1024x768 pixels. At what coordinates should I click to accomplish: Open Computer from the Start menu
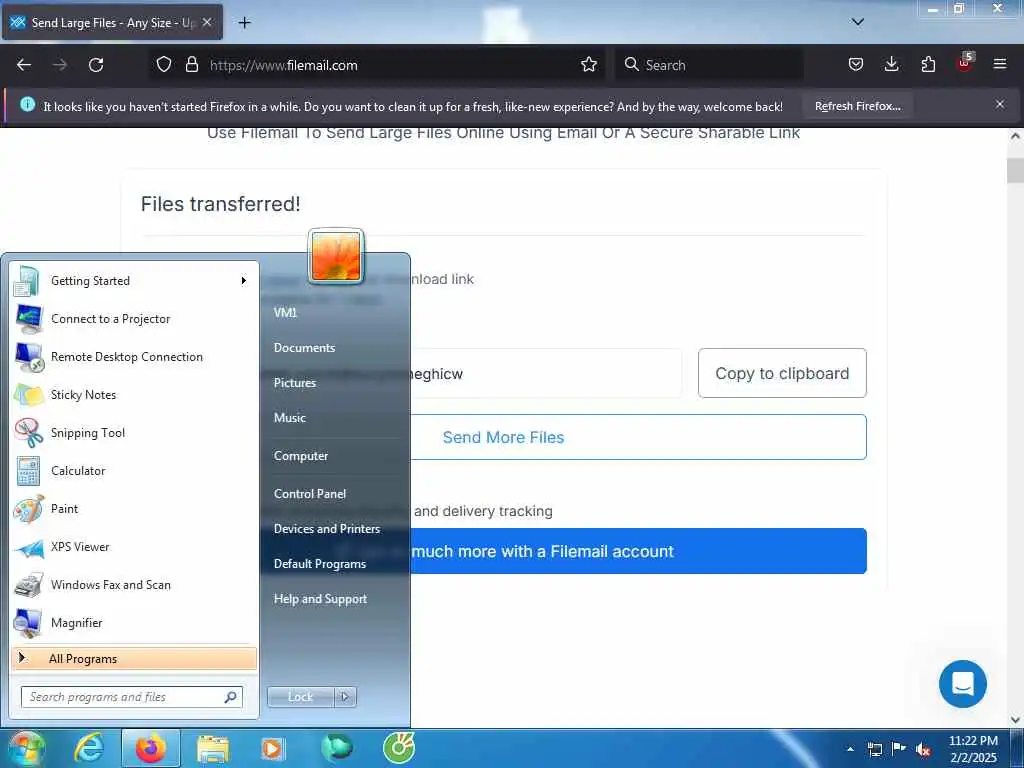pos(300,456)
